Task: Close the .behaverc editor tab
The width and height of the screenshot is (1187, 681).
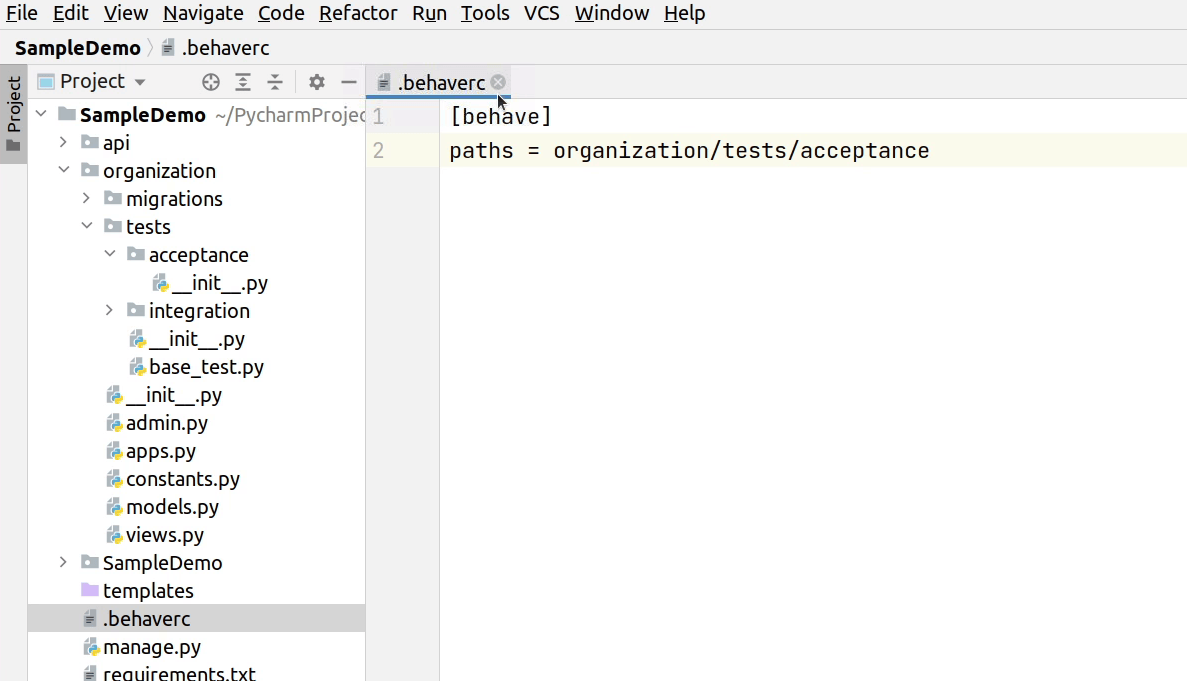Action: pyautogui.click(x=498, y=82)
